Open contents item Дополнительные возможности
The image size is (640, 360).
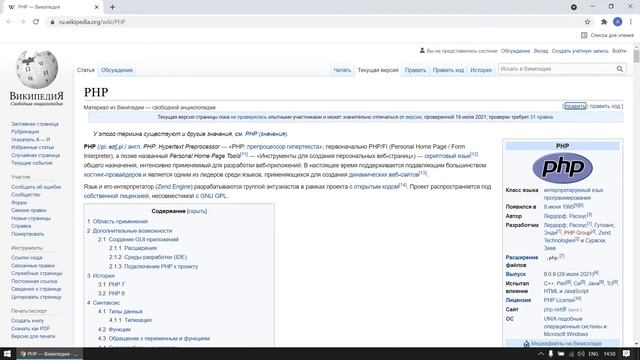(132, 231)
